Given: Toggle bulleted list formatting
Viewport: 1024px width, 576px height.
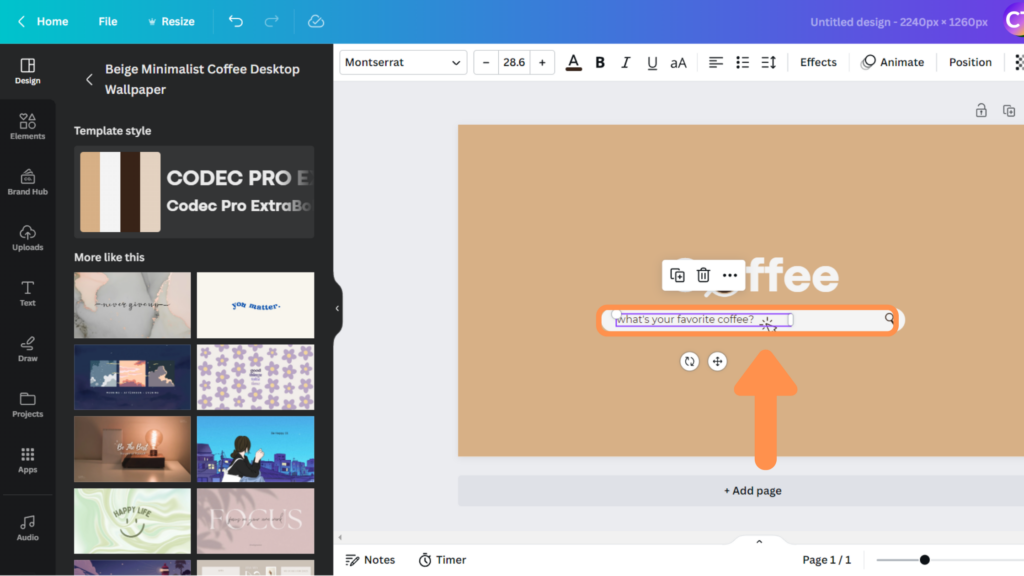Looking at the screenshot, I should pyautogui.click(x=743, y=63).
